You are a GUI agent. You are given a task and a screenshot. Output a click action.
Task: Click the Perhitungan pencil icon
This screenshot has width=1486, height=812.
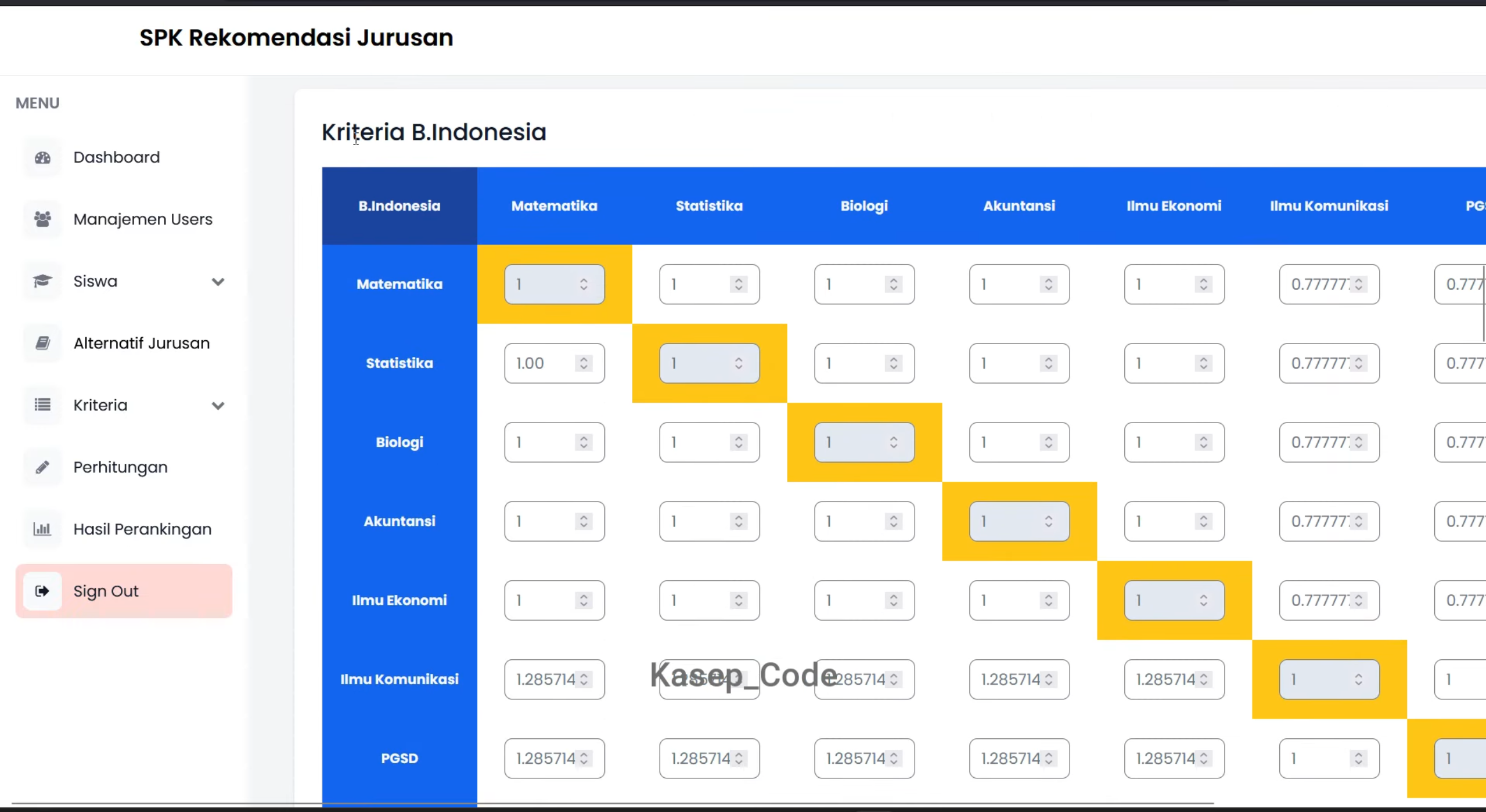[42, 467]
